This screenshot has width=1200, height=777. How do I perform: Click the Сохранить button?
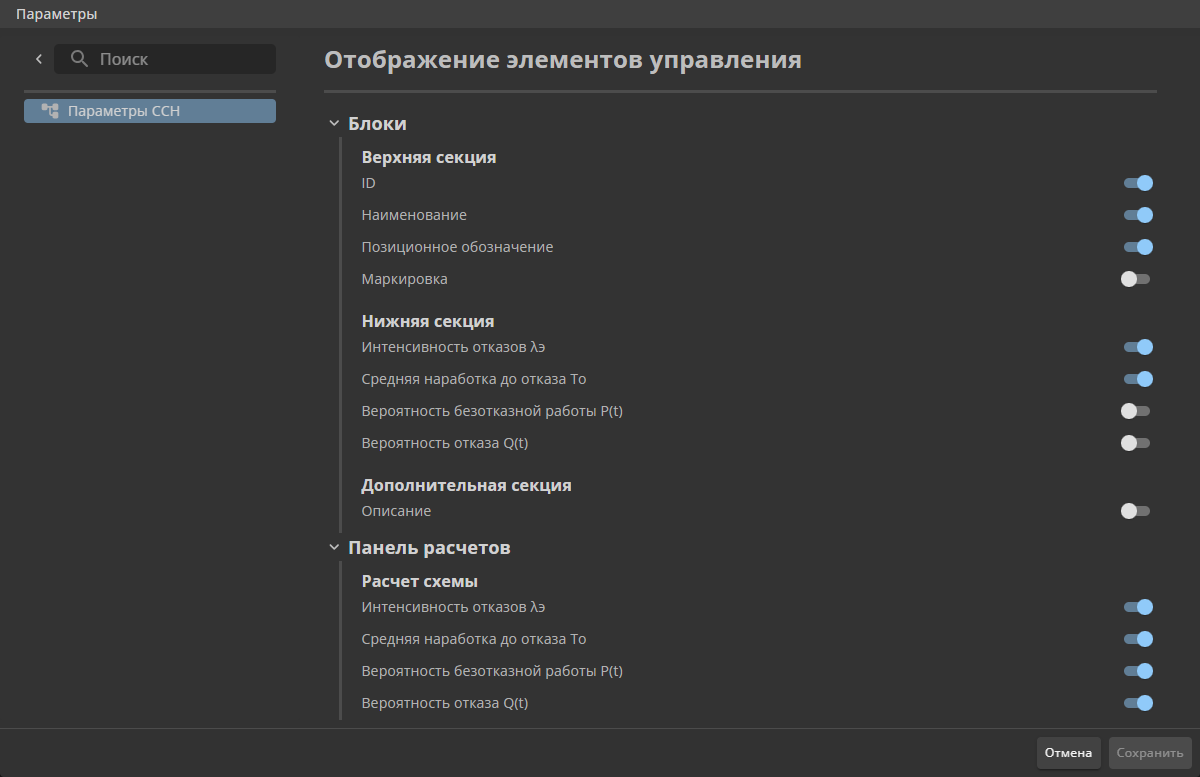click(1150, 753)
